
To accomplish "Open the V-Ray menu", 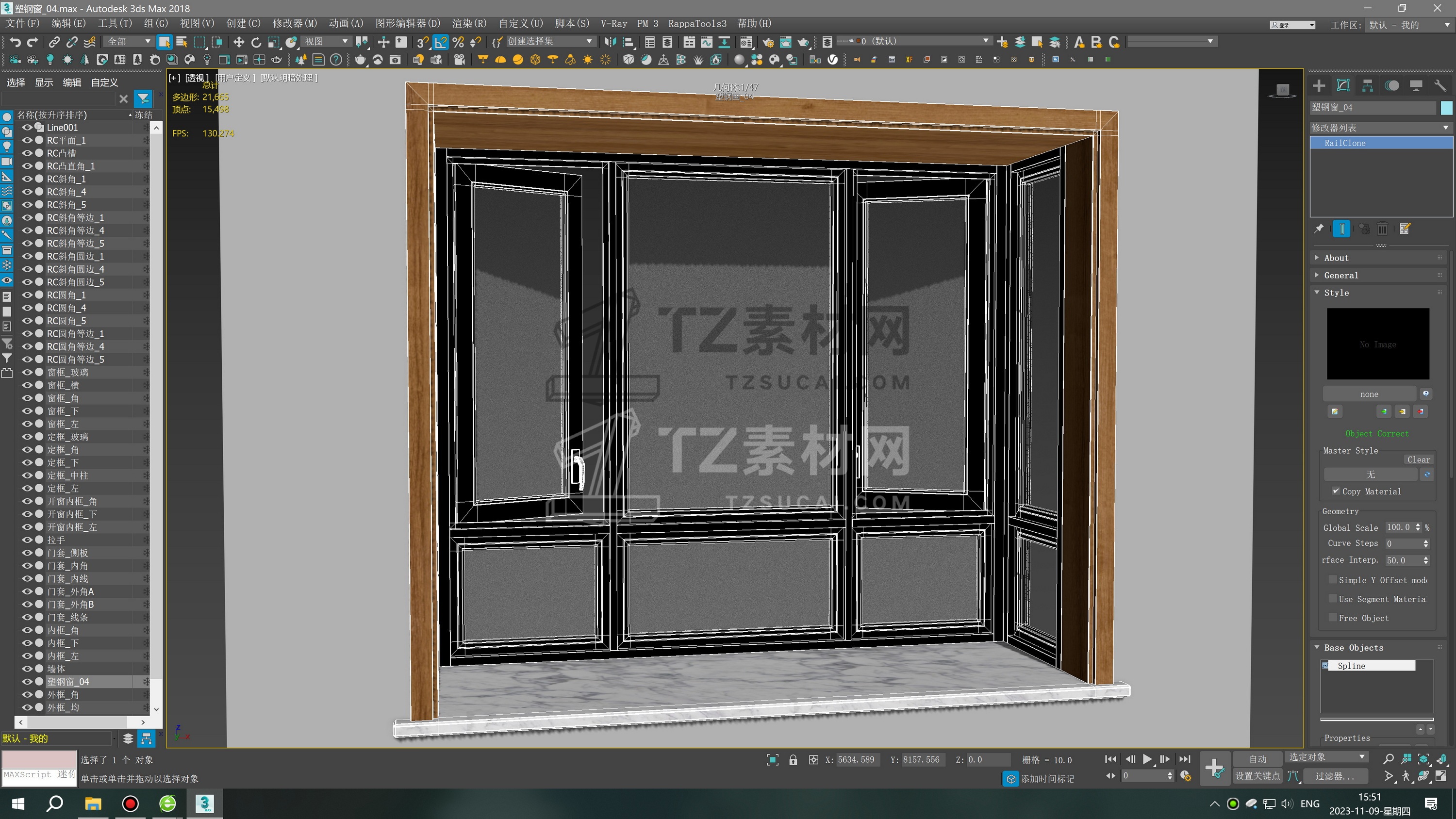I will click(613, 24).
